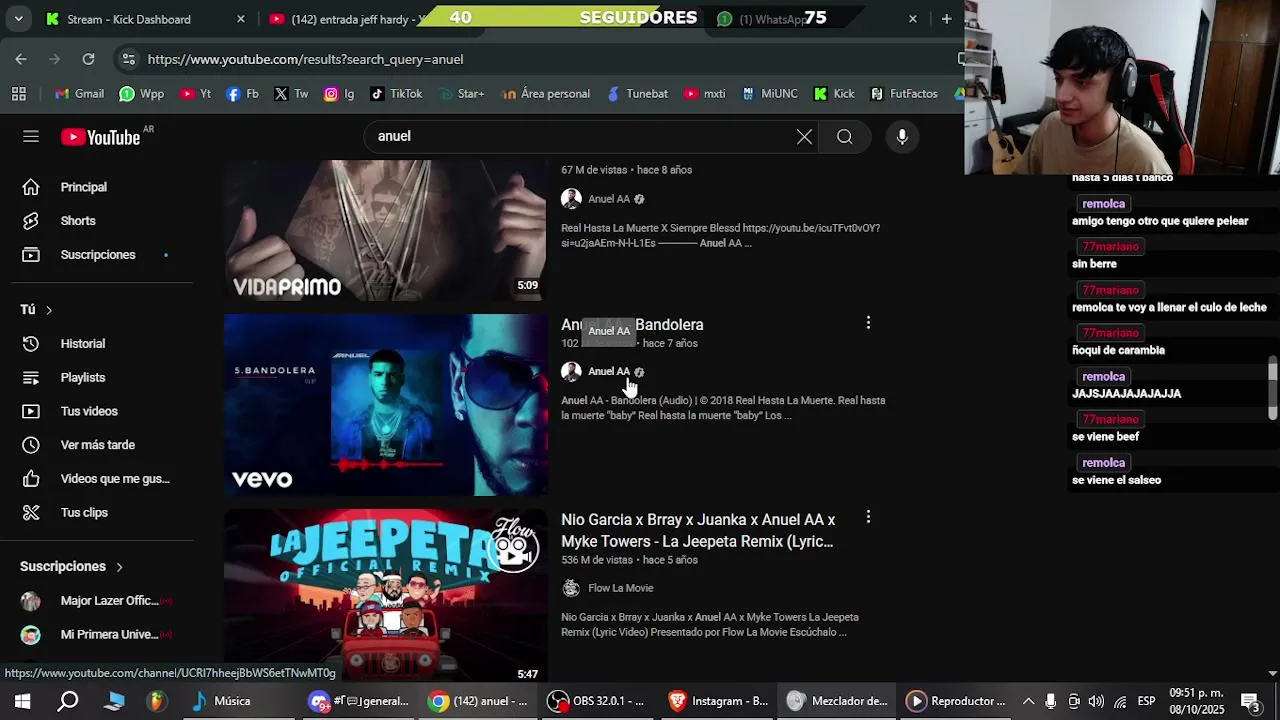Open the mxti bookmark

705,94
